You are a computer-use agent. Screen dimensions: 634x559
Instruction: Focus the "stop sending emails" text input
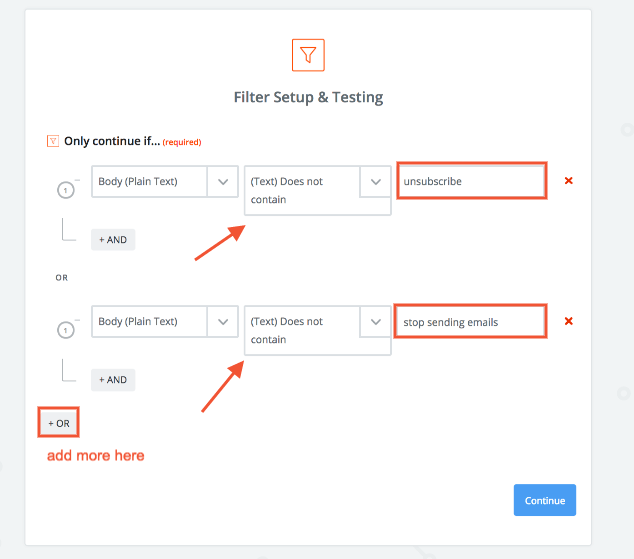point(471,321)
